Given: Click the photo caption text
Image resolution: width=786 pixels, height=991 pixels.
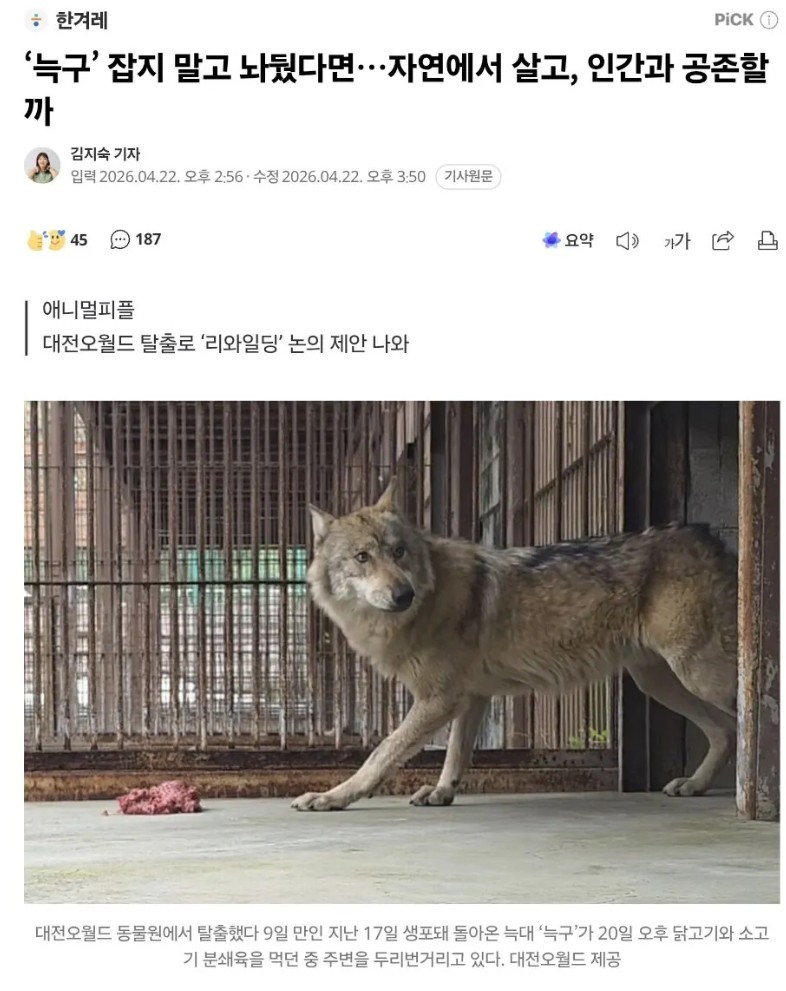Looking at the screenshot, I should [402, 946].
